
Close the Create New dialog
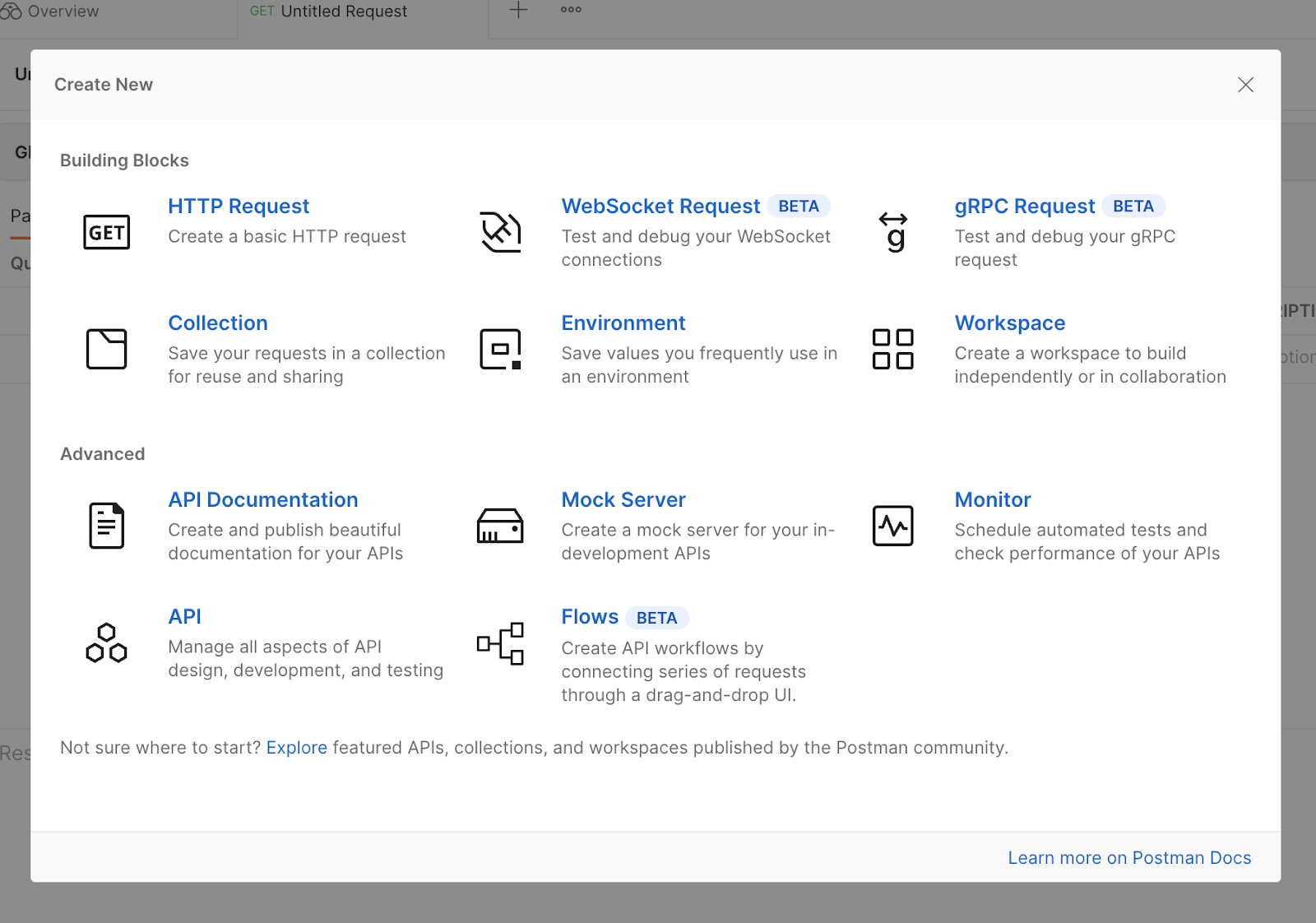pos(1246,85)
